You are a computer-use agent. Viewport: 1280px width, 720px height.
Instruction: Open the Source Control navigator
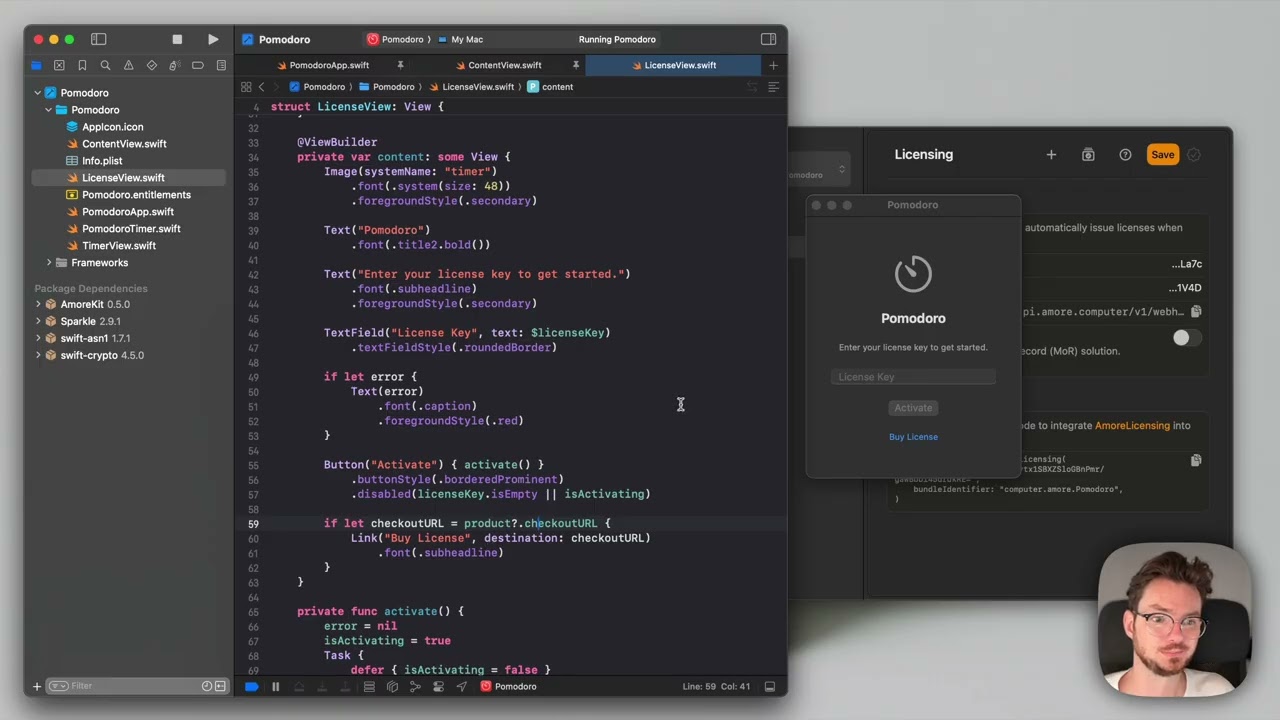(x=59, y=66)
